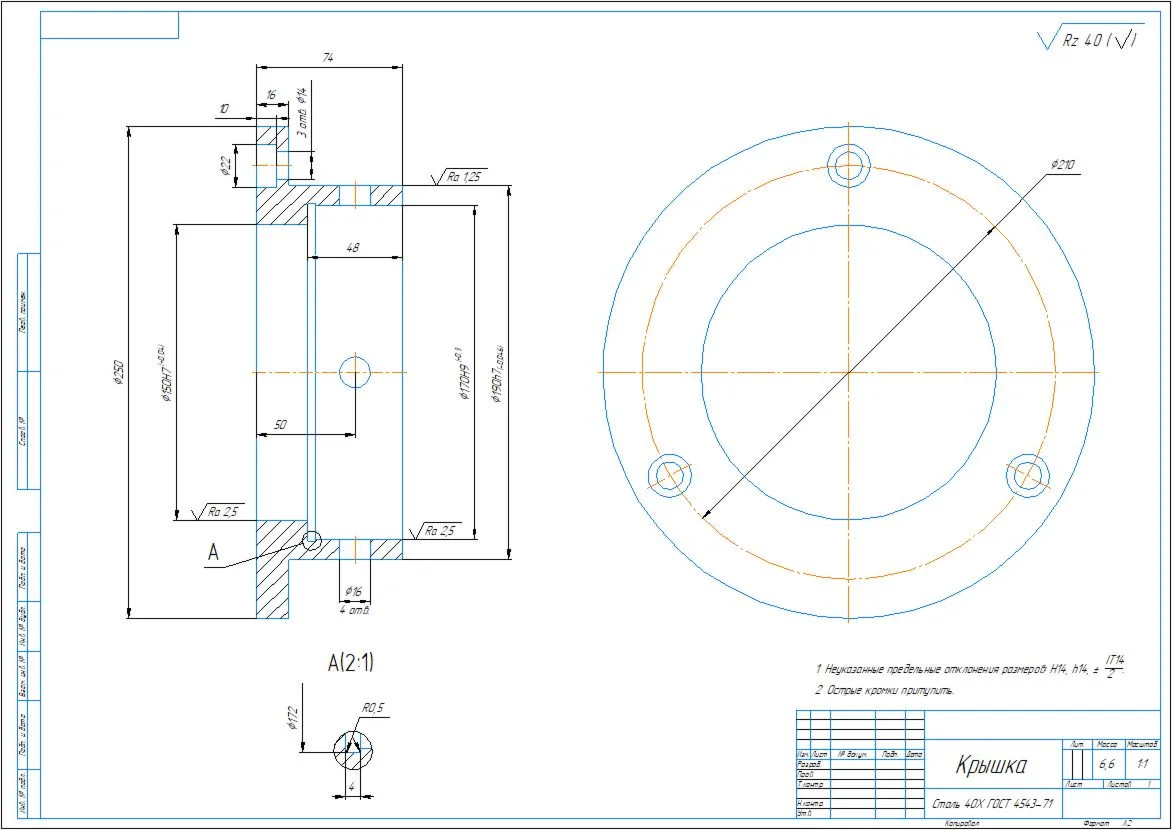Select the scale value '1:1'
The height and width of the screenshot is (830, 1172).
pyautogui.click(x=1142, y=765)
